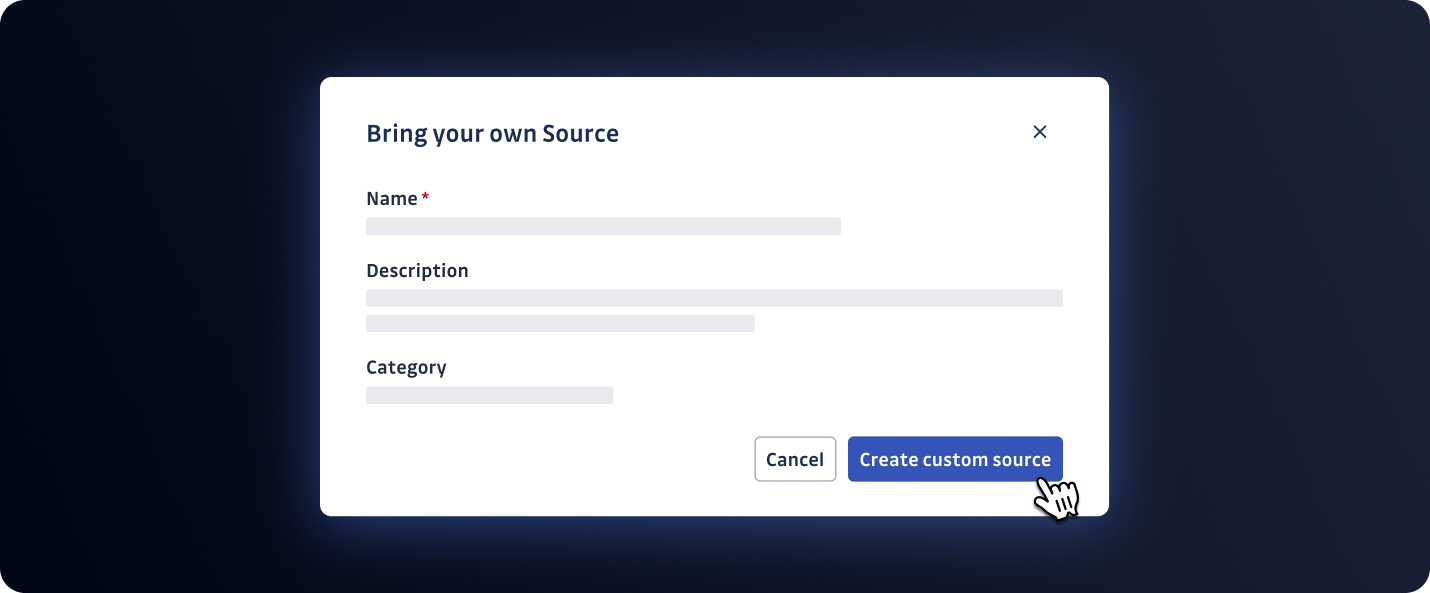
Task: Click the second line of Description field
Action: tap(560, 323)
